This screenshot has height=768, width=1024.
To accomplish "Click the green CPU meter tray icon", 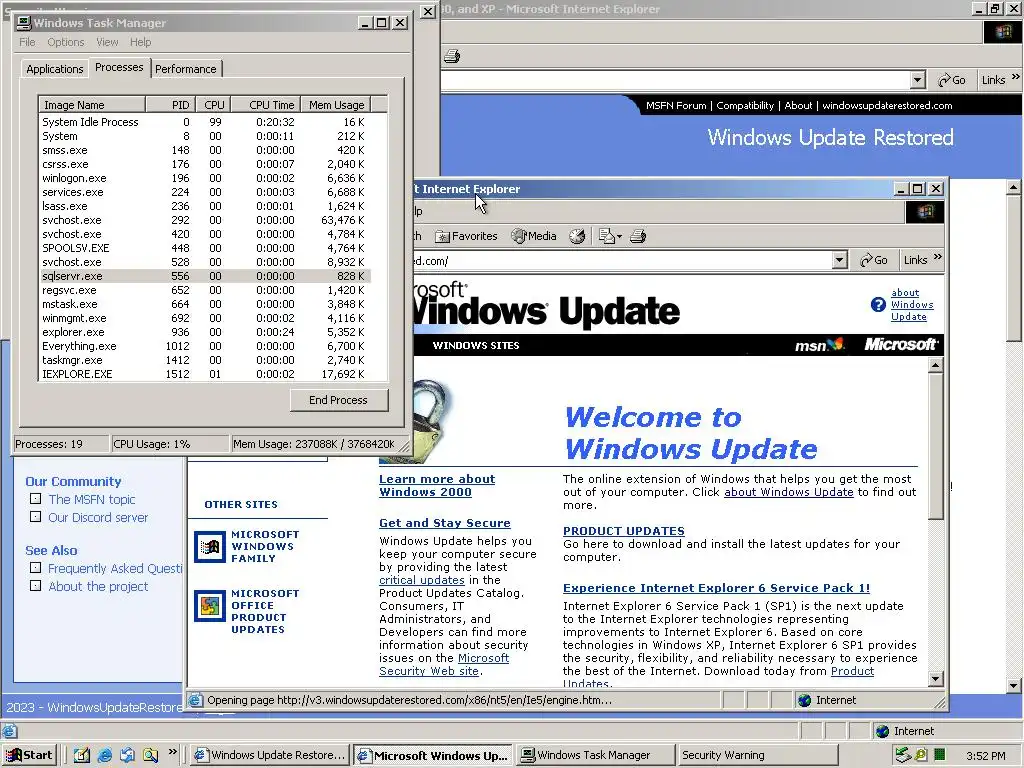I will [940, 755].
